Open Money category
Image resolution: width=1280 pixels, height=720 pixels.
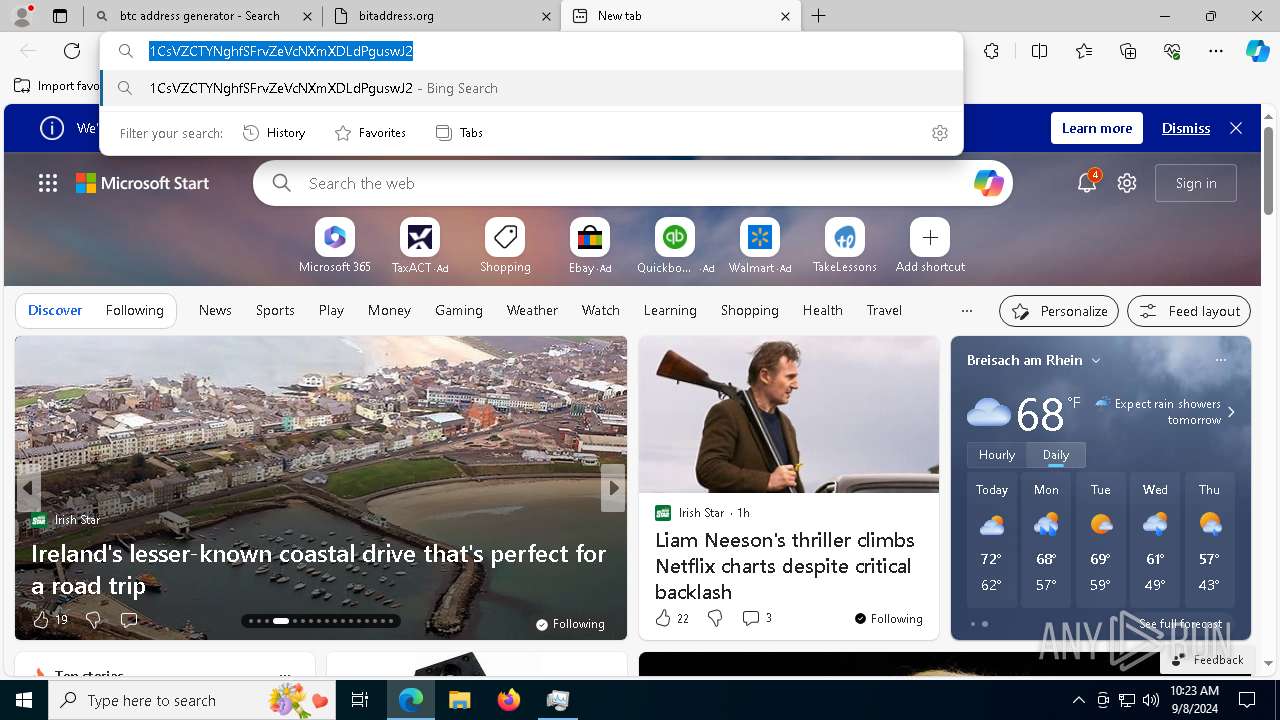coord(389,311)
